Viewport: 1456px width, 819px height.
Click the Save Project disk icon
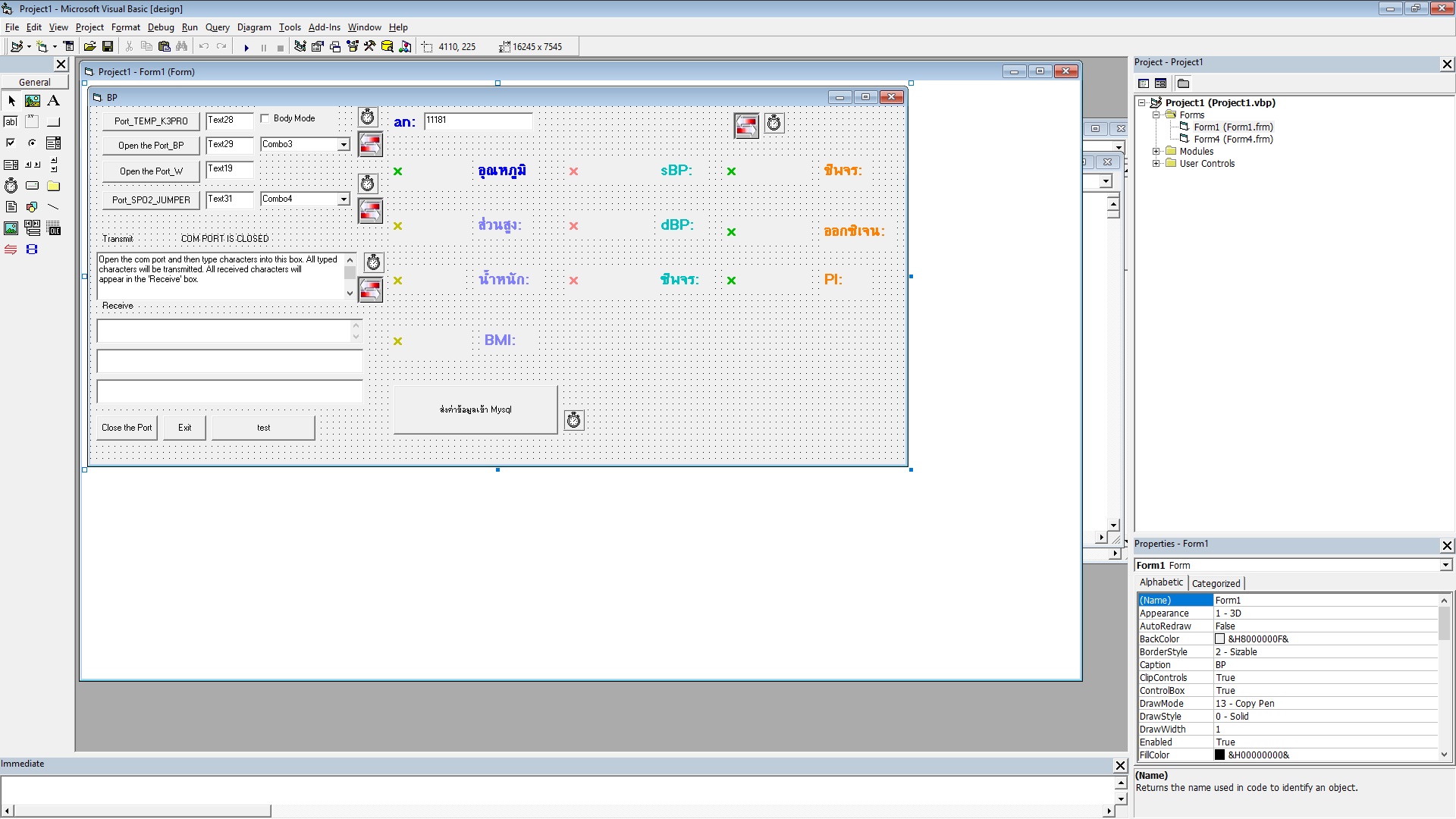point(108,47)
